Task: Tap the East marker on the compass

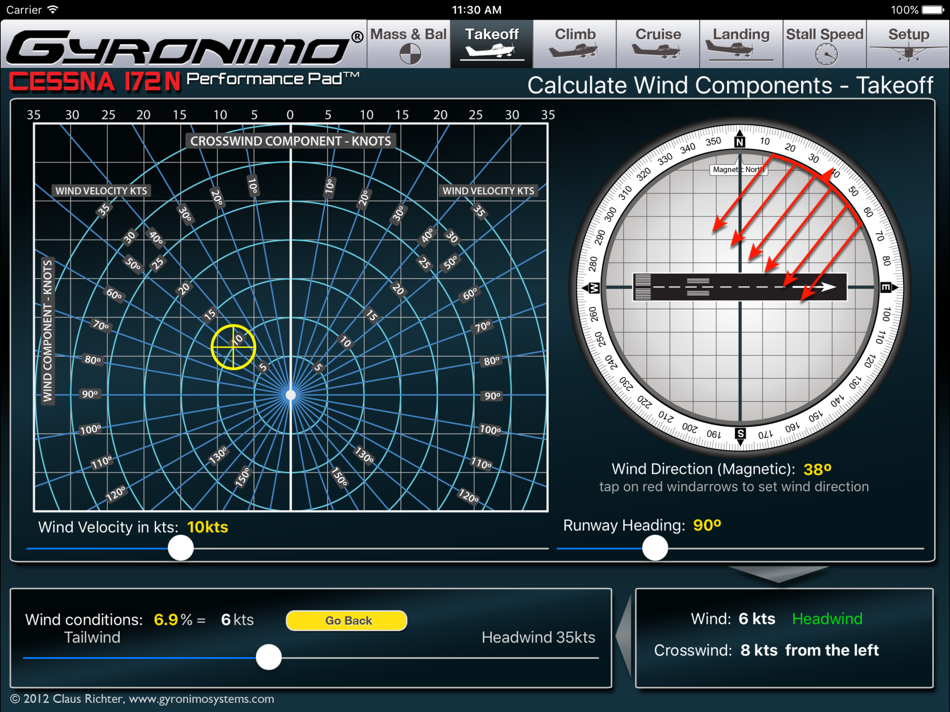Action: (x=888, y=288)
